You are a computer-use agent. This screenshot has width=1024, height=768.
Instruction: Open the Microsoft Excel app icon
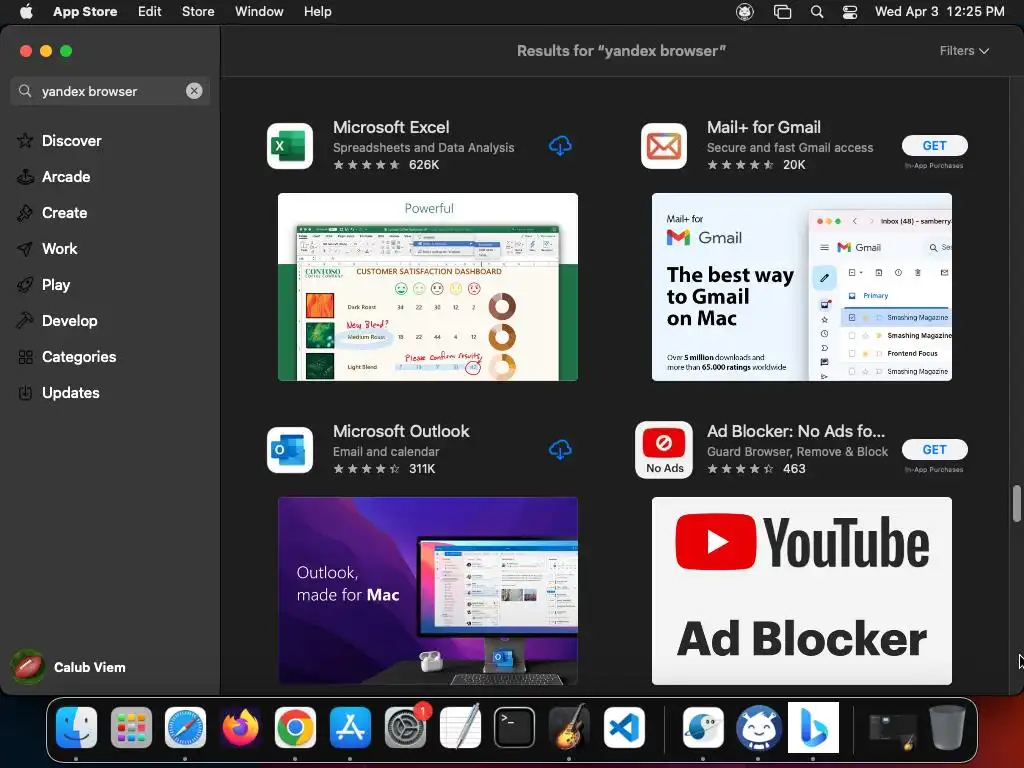click(x=290, y=146)
